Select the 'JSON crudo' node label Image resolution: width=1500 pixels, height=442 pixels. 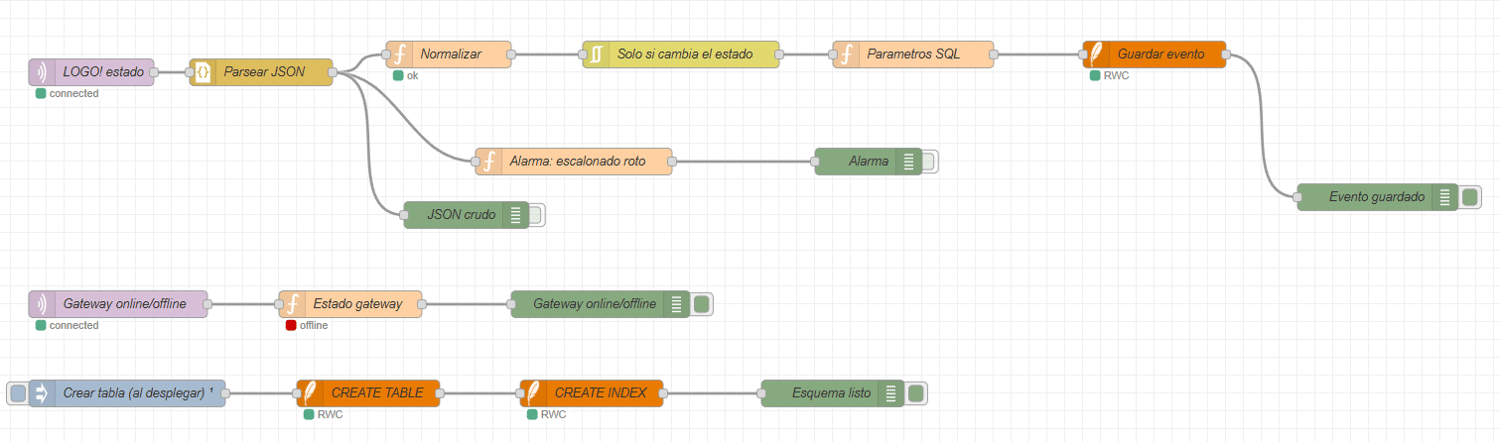[x=461, y=214]
